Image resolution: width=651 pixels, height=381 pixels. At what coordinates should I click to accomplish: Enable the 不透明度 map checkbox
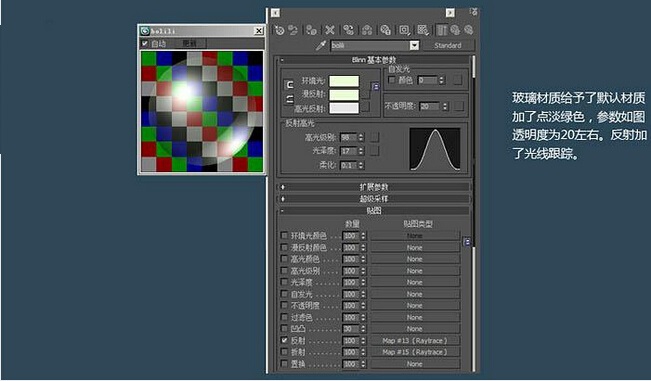284,305
